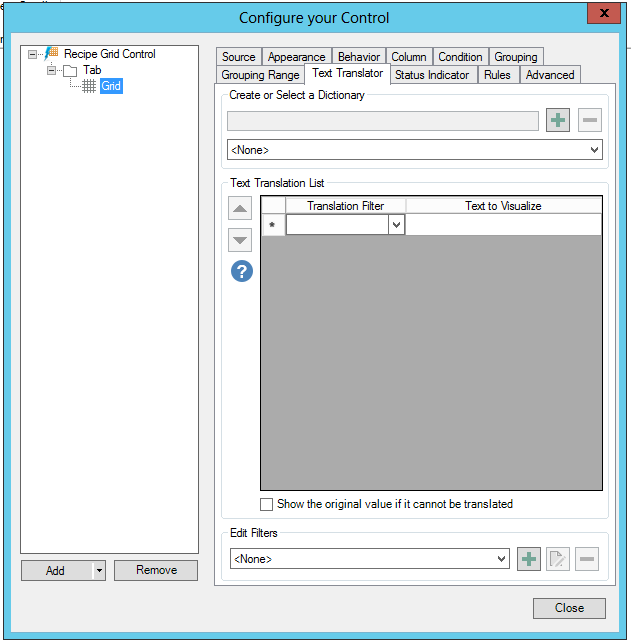Click the Close button
Image resolution: width=631 pixels, height=642 pixels.
point(569,608)
